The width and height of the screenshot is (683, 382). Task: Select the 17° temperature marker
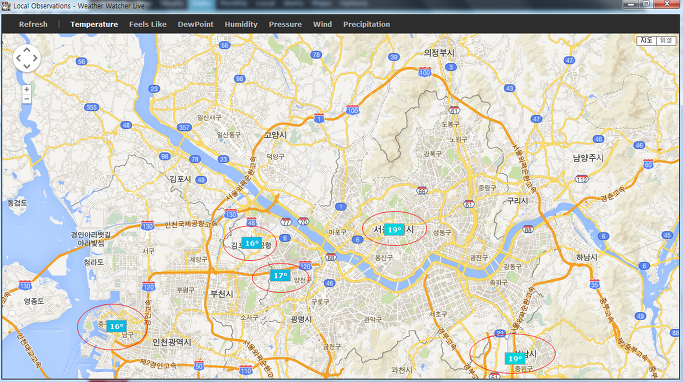coord(280,275)
